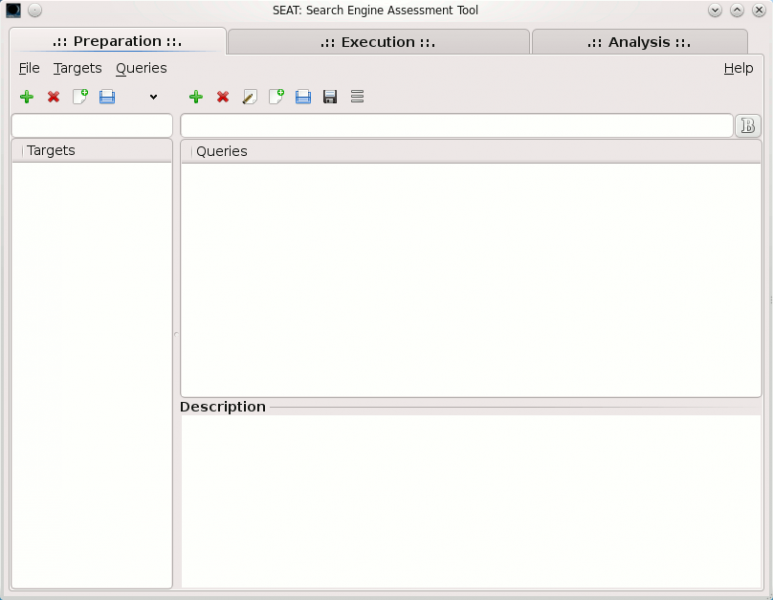Viewport: 773px width, 600px height.
Task: Click the new-document icon in the targets toolbar
Action: [80, 97]
